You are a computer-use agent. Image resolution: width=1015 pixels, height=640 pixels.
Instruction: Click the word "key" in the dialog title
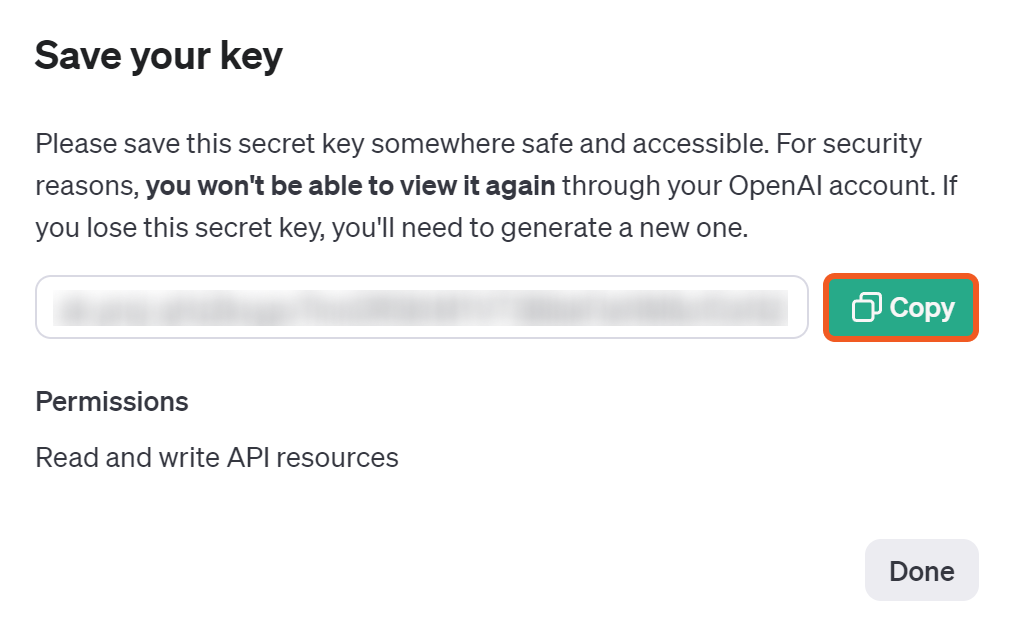[x=254, y=56]
